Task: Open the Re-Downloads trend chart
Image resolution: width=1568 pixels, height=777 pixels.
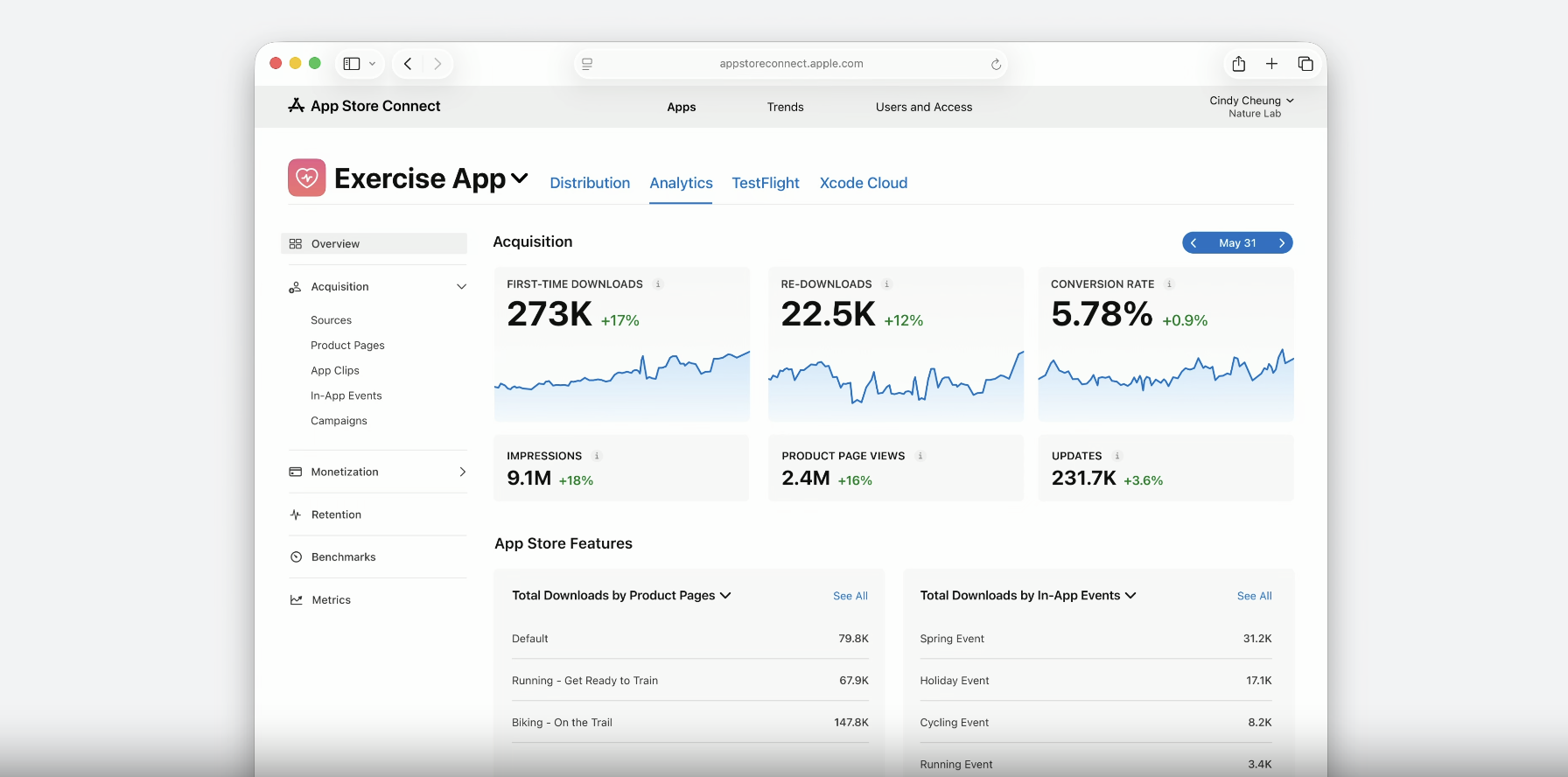Action: [x=896, y=385]
